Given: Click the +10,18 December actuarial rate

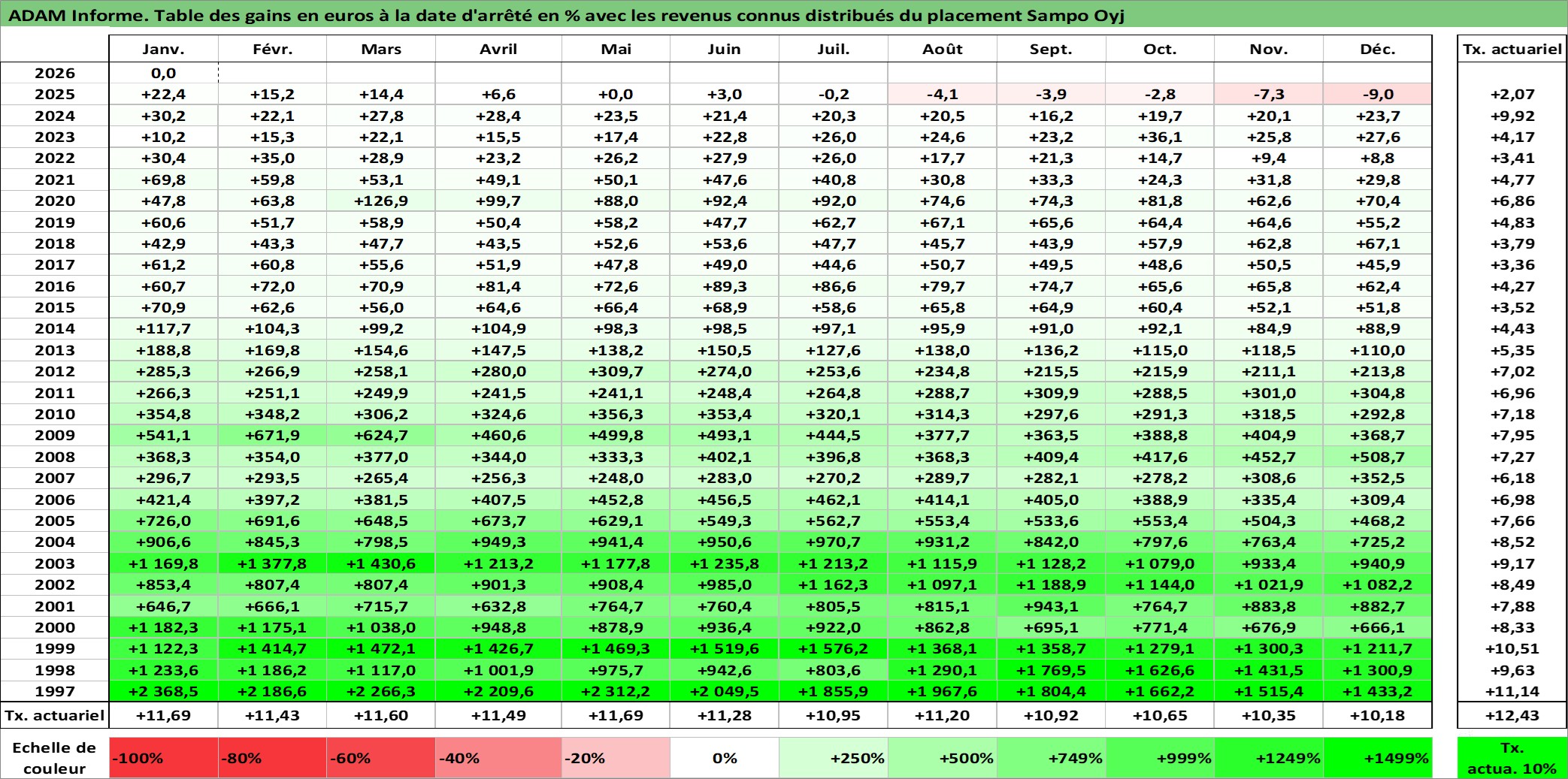Looking at the screenshot, I should point(1378,715).
